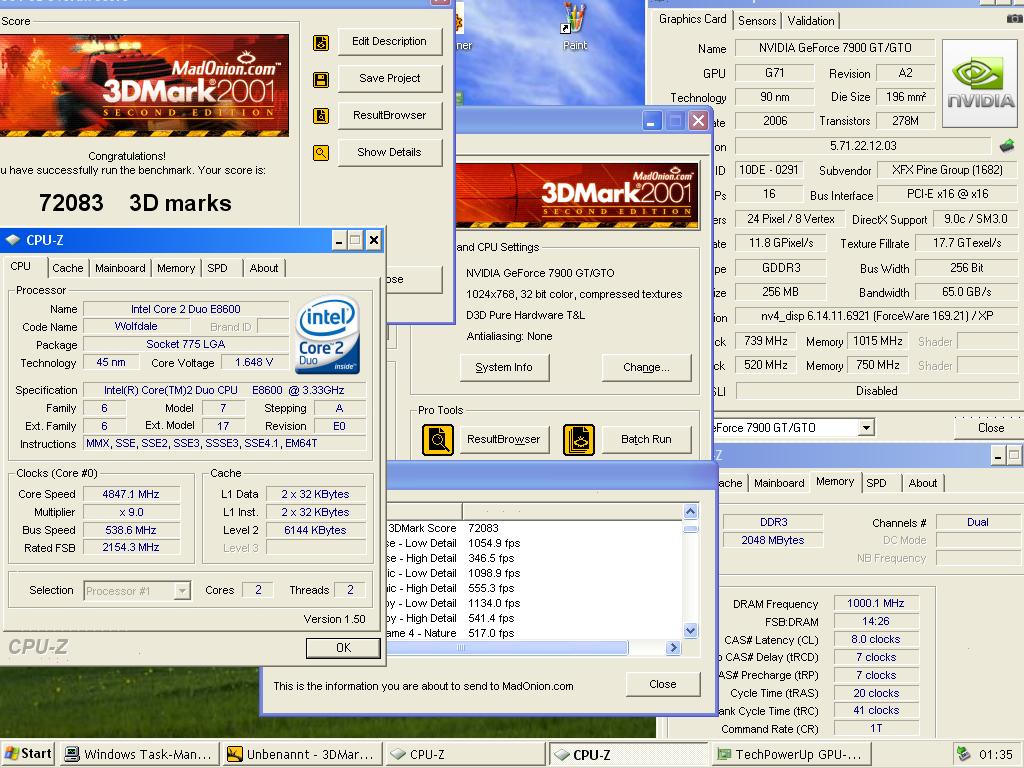The width and height of the screenshot is (1024, 768).
Task: Open the Processor #1 selection dropdown
Action: (x=182, y=591)
